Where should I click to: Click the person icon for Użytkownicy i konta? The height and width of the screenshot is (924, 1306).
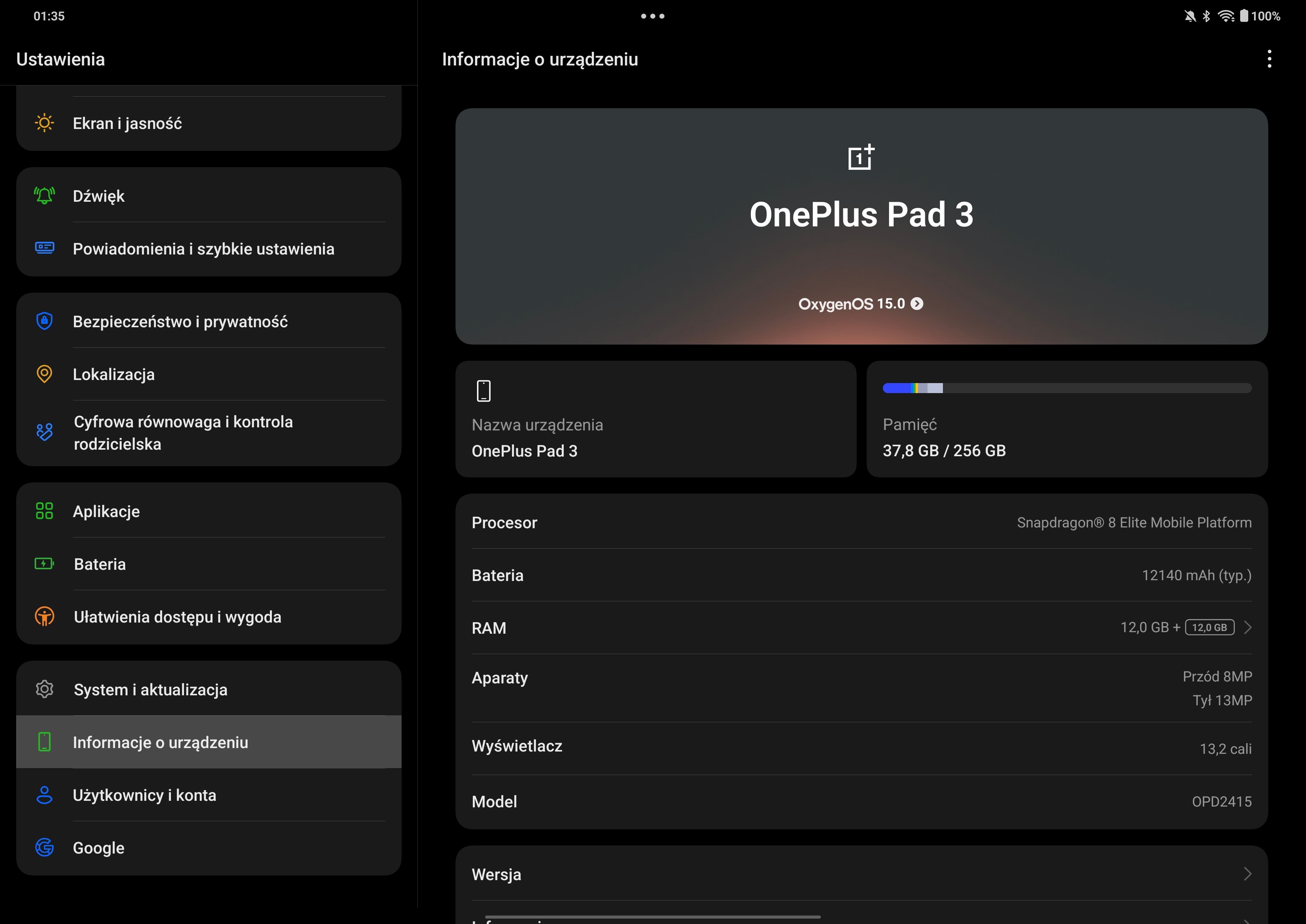pyautogui.click(x=44, y=795)
